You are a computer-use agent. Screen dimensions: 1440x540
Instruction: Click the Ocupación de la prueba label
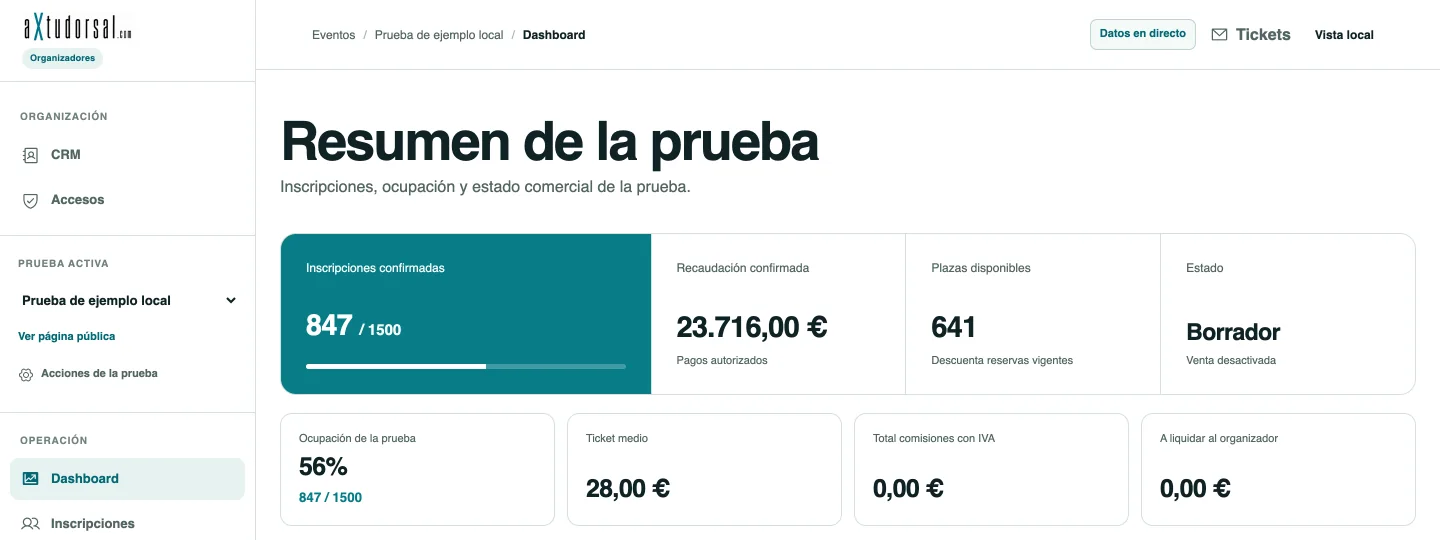coord(357,438)
